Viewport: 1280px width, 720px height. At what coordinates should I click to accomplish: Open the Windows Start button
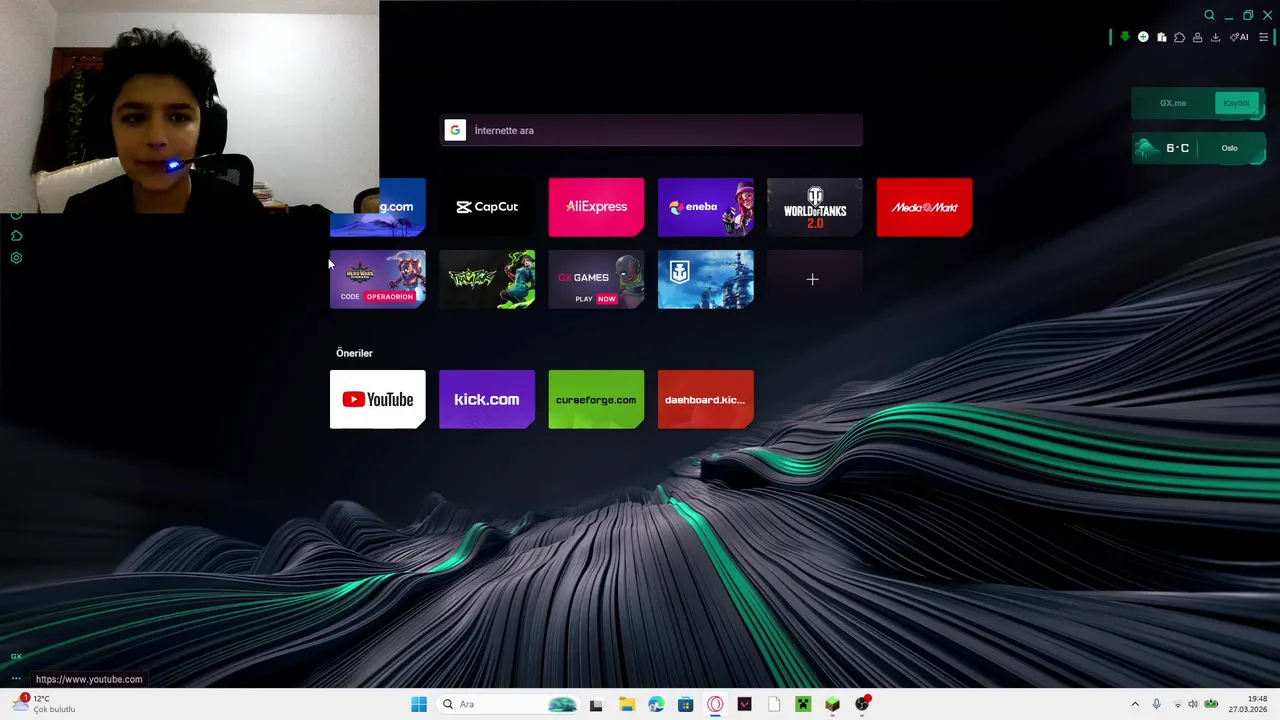pyautogui.click(x=419, y=704)
